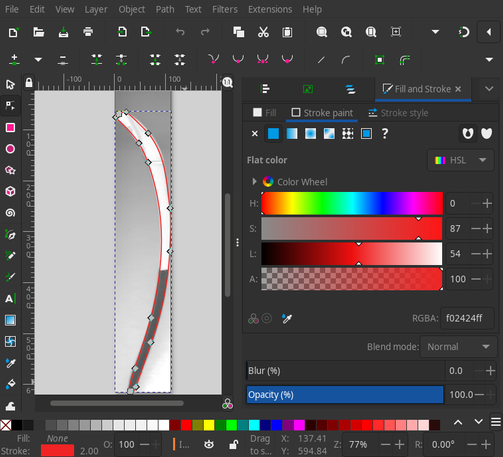Open the Filters menu
The image size is (503, 457).
pos(225,9)
